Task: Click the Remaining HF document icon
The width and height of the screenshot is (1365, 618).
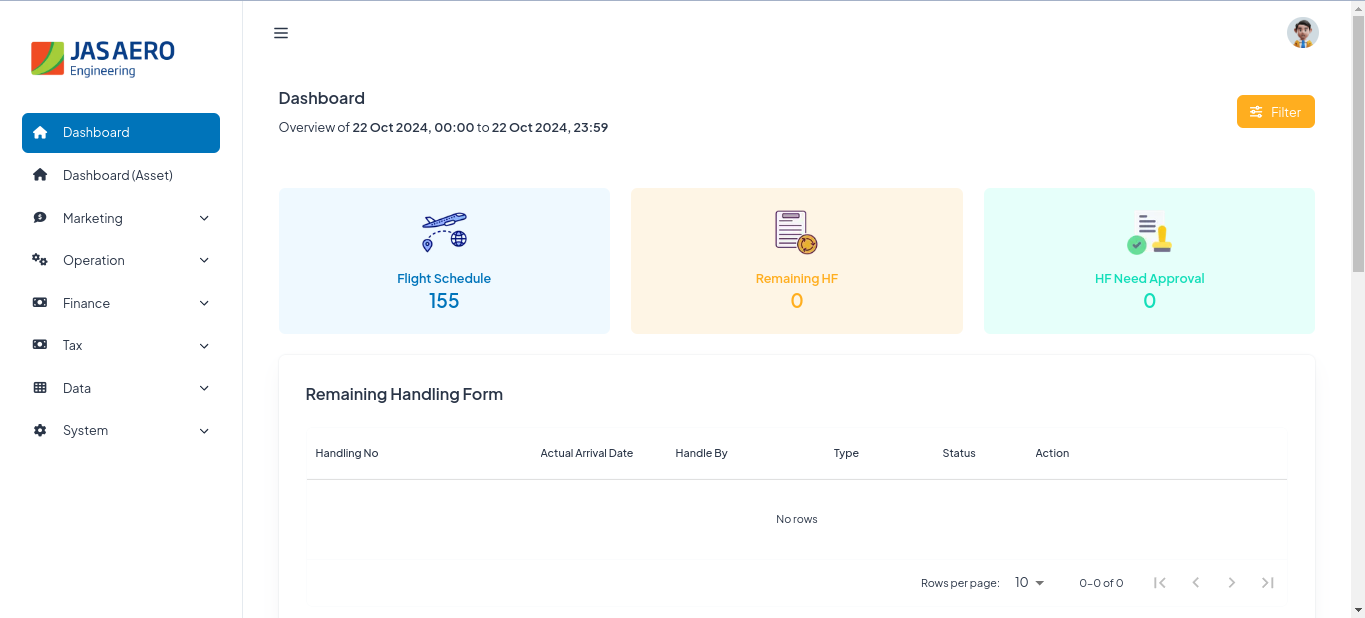Action: click(796, 232)
